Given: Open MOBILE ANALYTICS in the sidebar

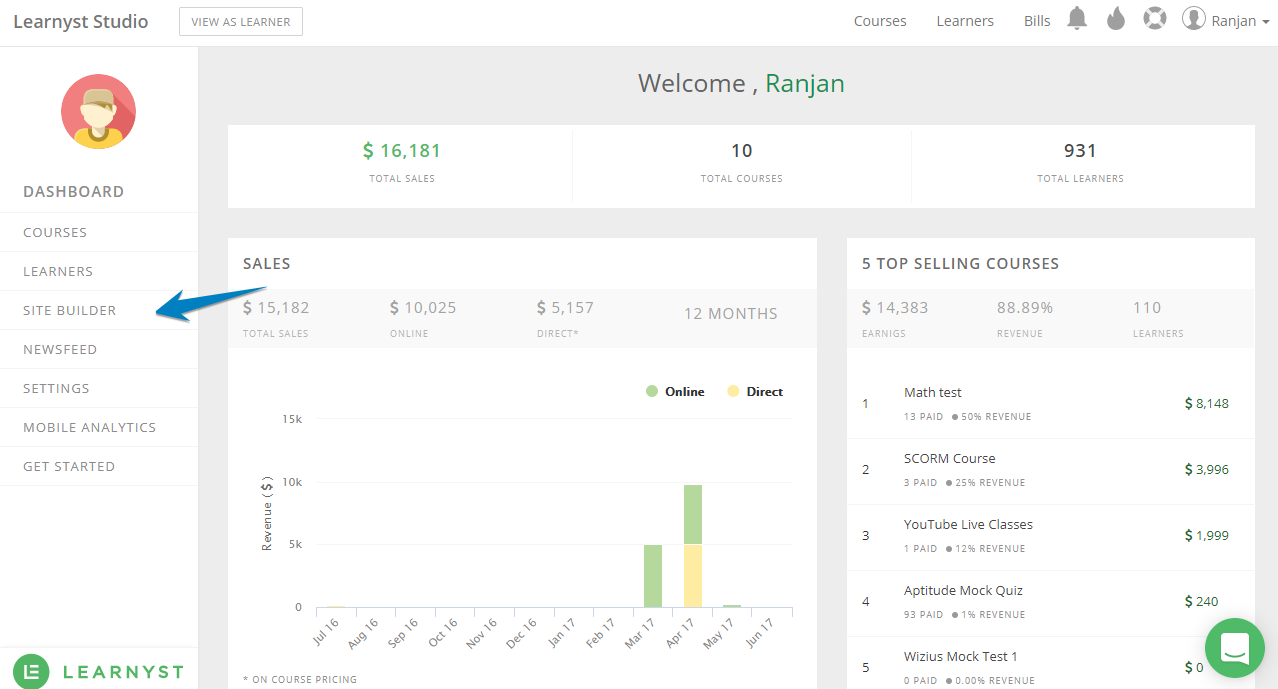Looking at the screenshot, I should click(90, 427).
